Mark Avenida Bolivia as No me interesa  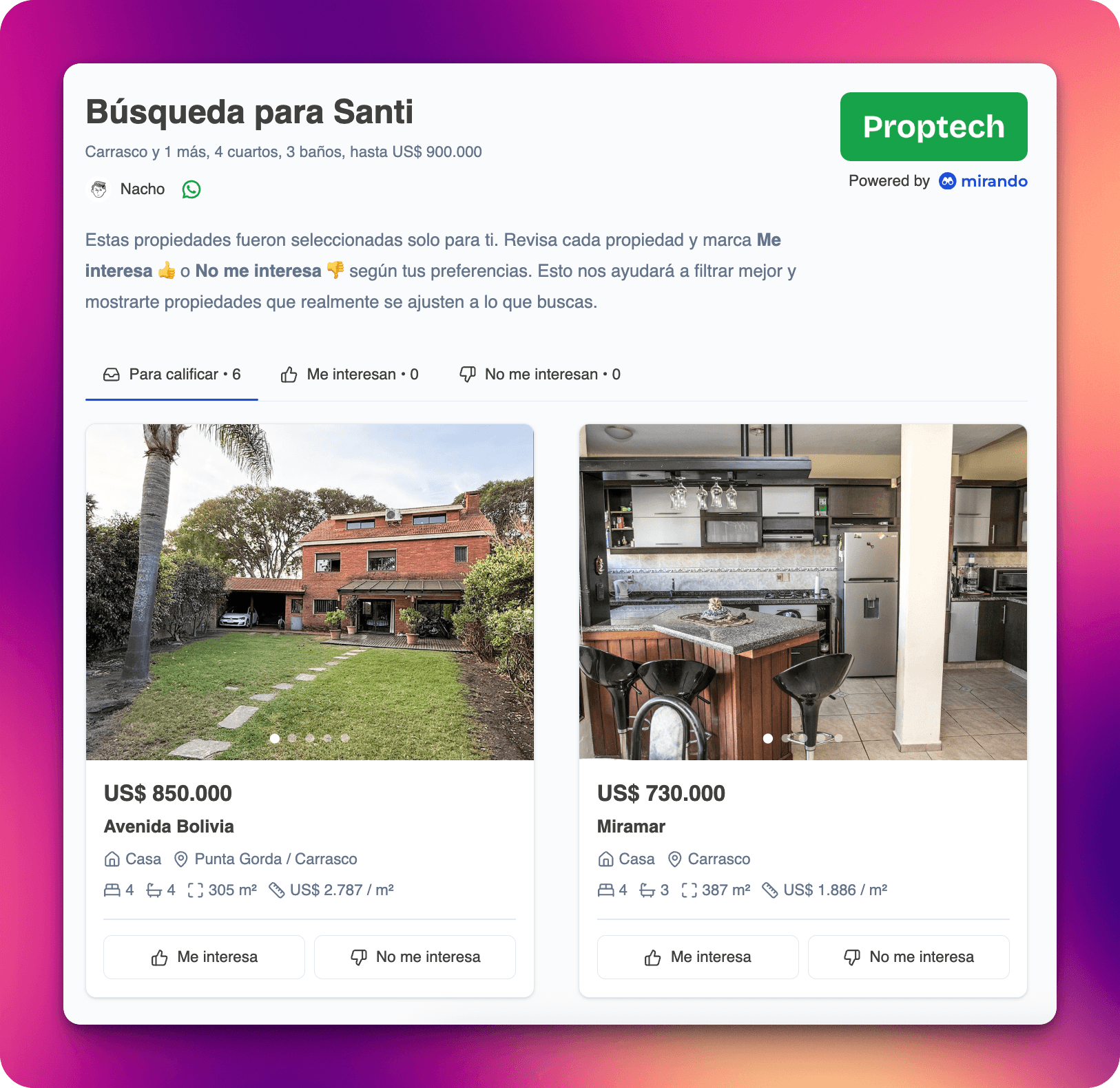click(415, 957)
